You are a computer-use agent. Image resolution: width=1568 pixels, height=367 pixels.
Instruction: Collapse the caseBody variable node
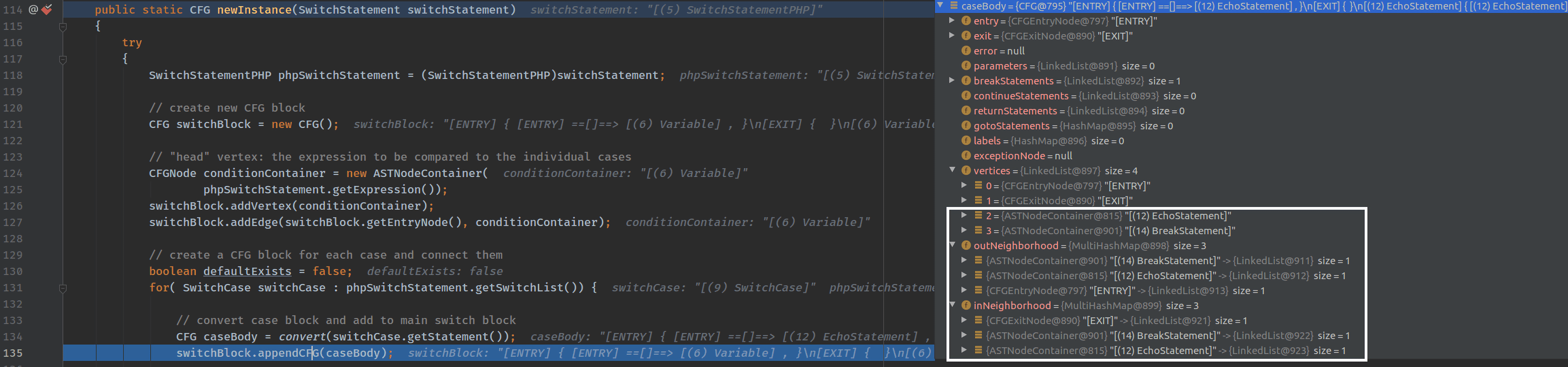coord(940,5)
